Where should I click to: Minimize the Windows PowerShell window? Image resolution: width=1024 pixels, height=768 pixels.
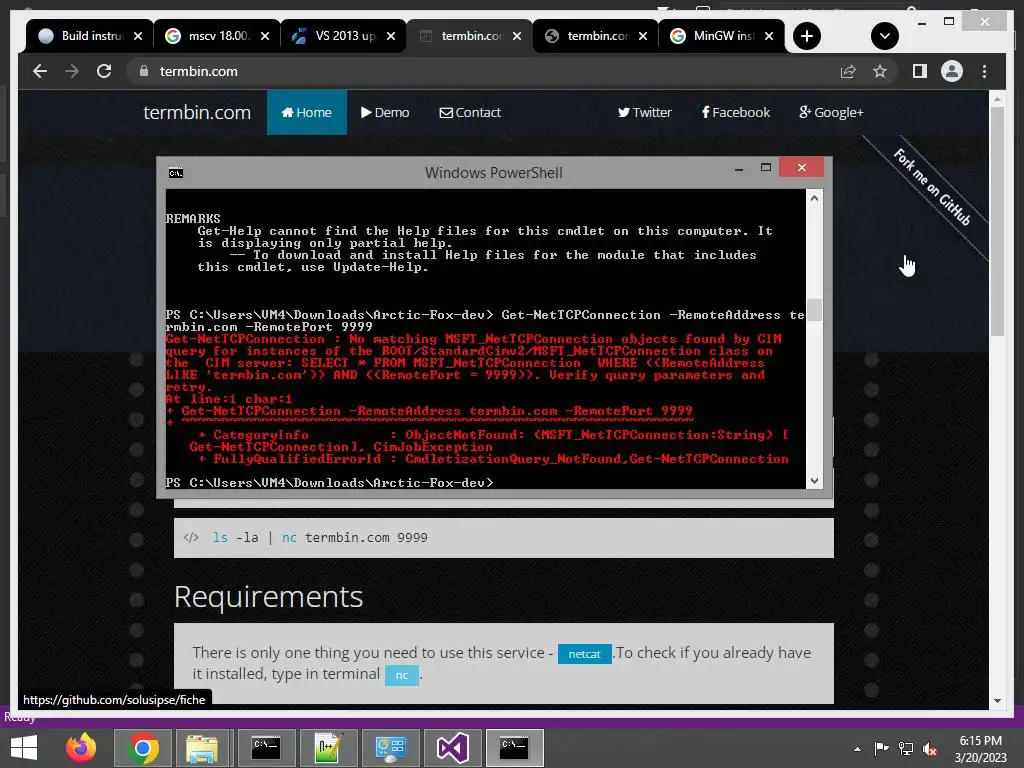(739, 168)
